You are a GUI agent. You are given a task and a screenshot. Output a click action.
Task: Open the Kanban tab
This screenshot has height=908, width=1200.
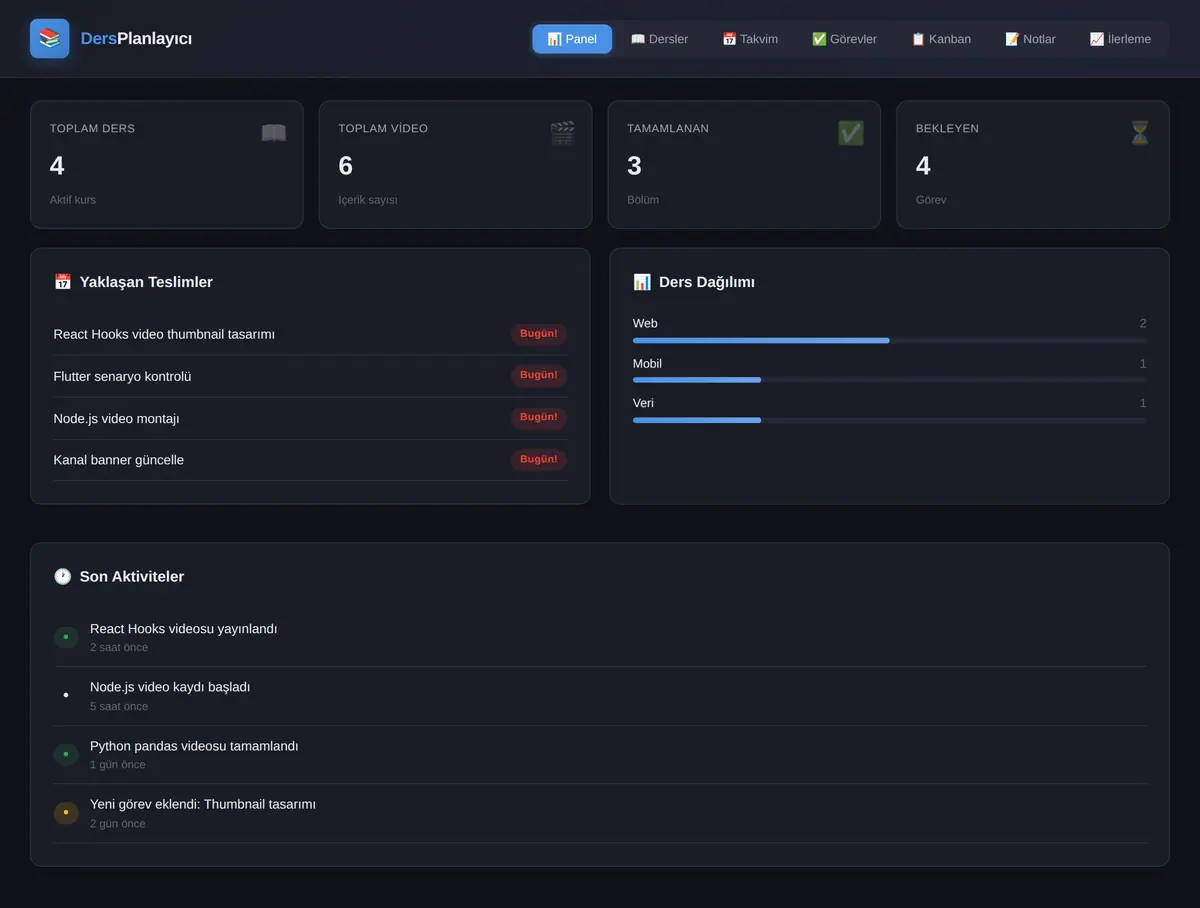tap(941, 39)
